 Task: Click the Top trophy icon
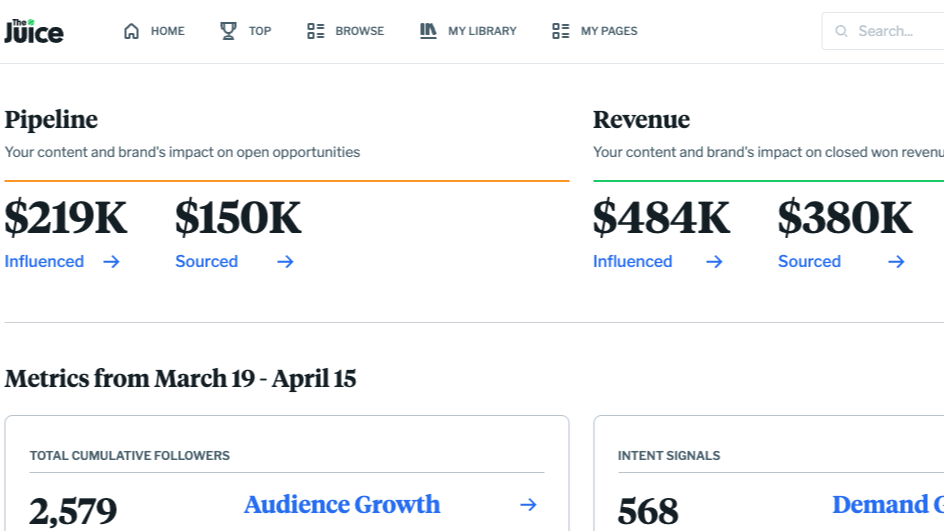coord(228,31)
